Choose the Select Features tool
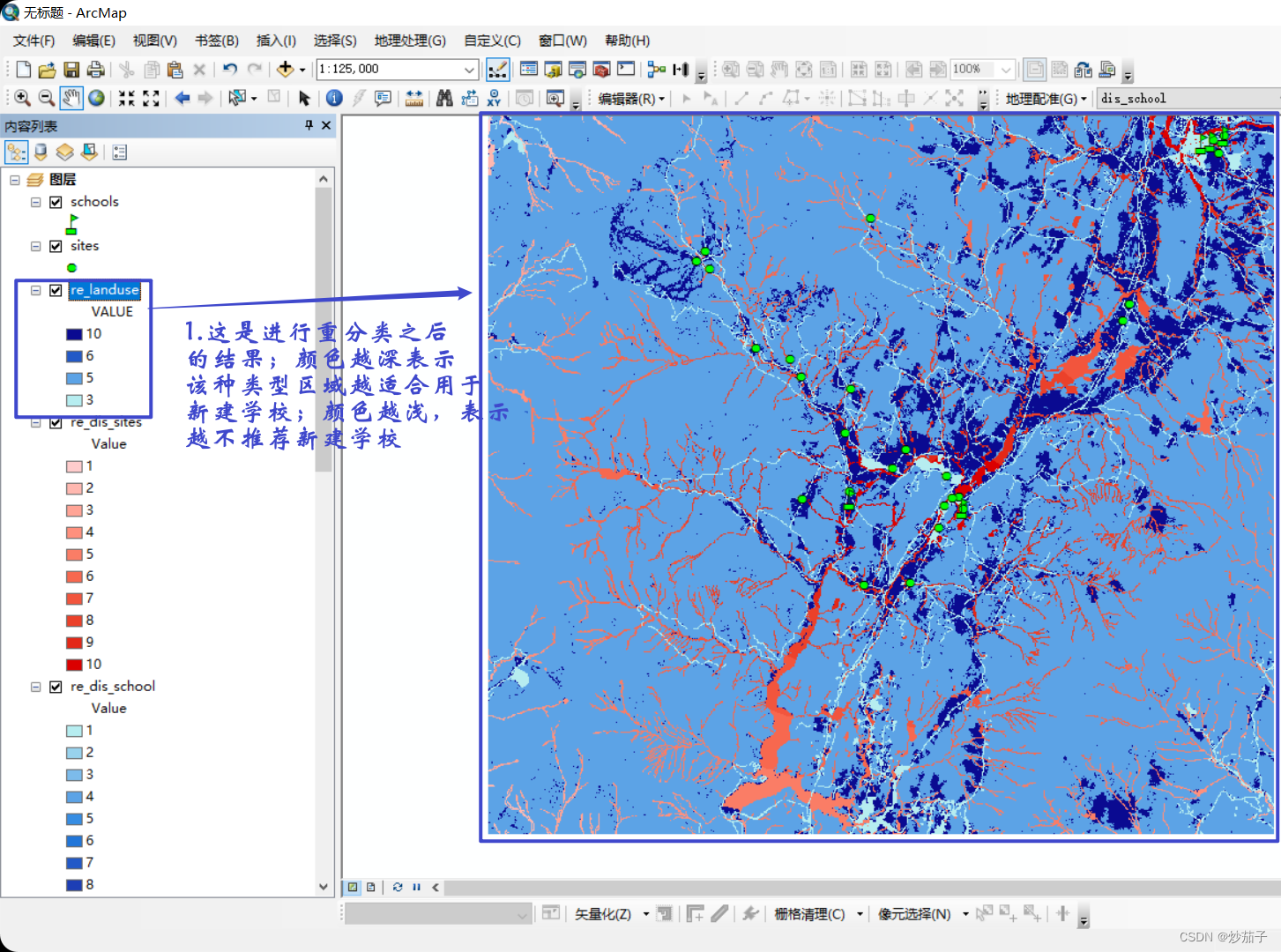 pyautogui.click(x=236, y=98)
